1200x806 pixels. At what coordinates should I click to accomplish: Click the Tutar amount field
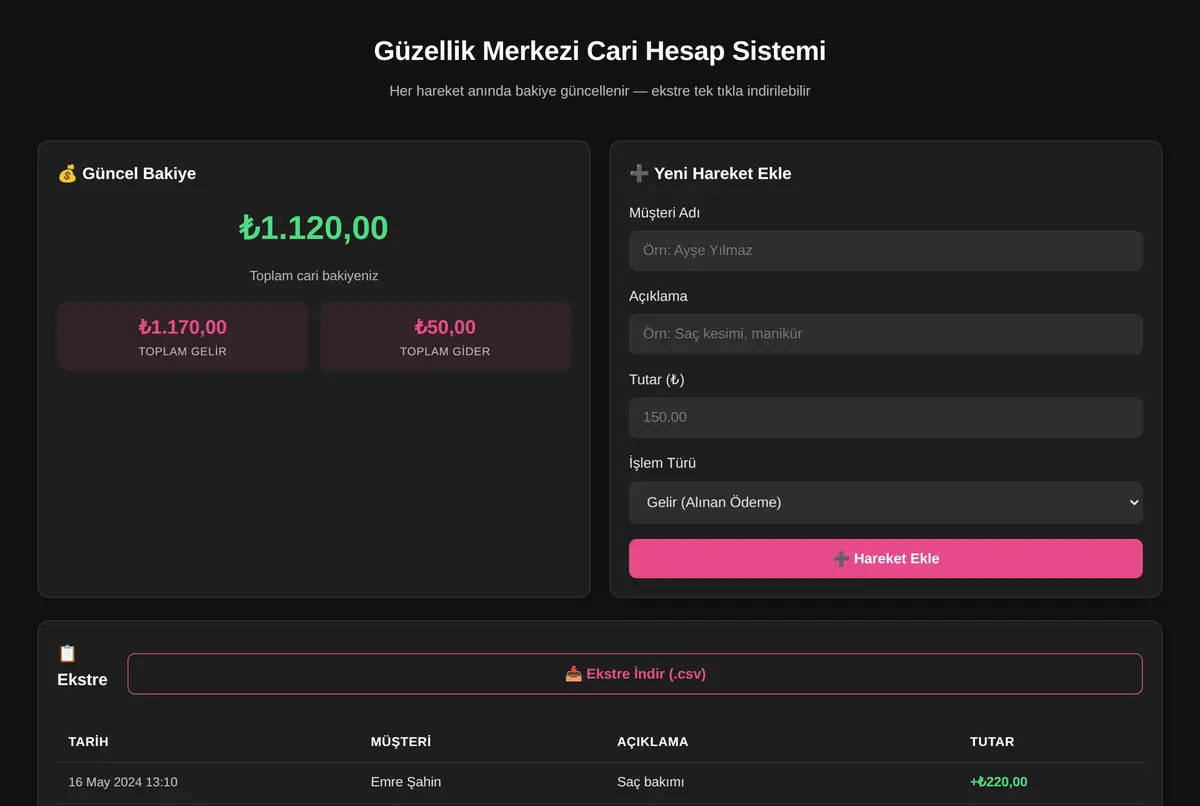point(886,417)
